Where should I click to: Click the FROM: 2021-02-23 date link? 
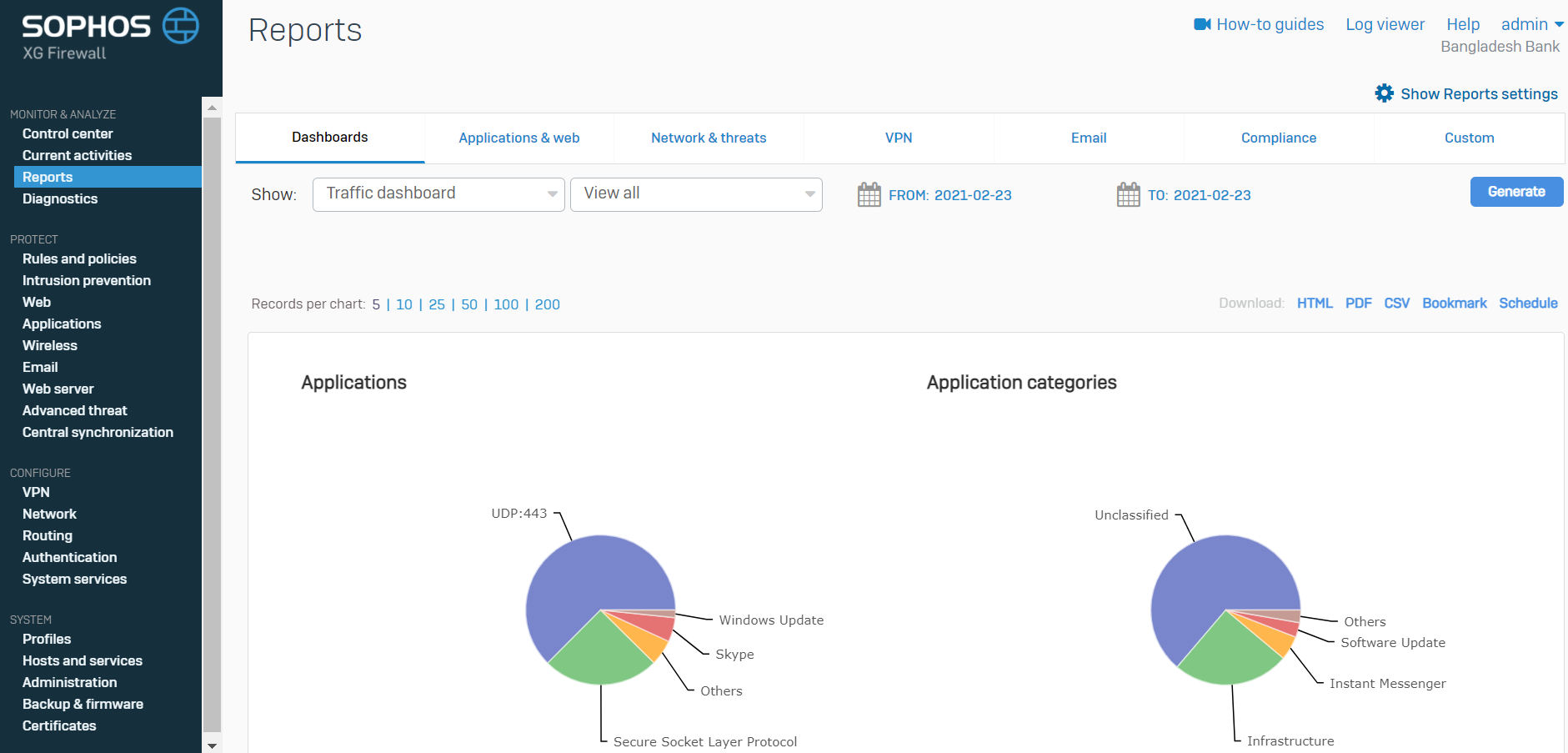click(950, 195)
